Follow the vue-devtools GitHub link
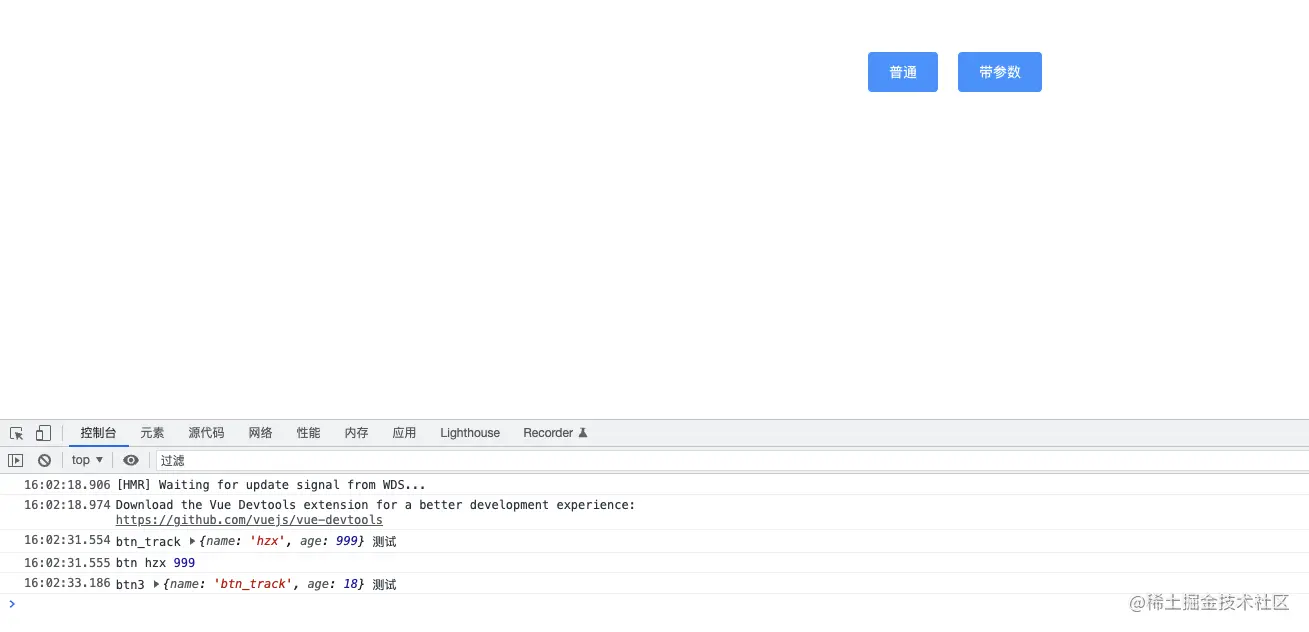Image resolution: width=1309 pixels, height=632 pixels. [x=249, y=520]
